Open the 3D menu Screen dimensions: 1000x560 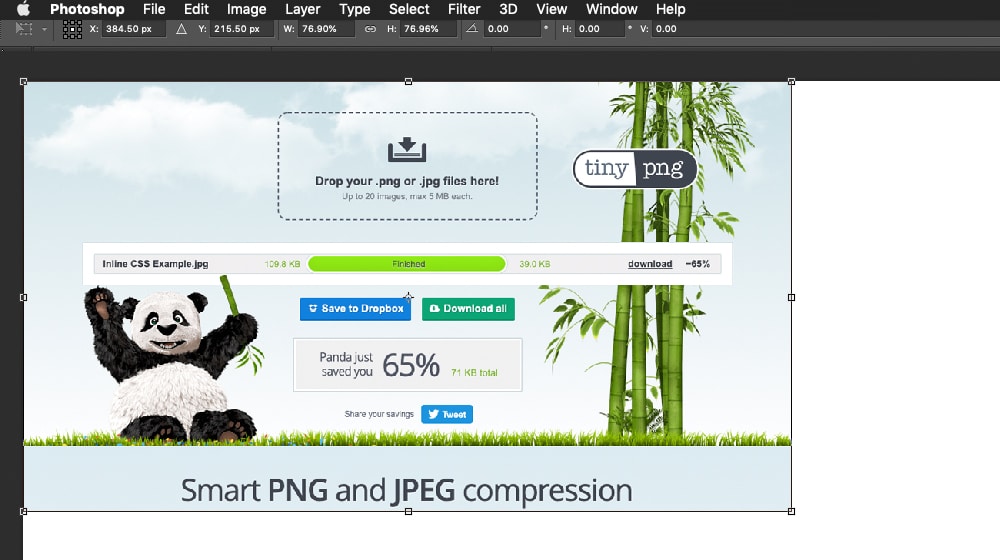pos(508,9)
